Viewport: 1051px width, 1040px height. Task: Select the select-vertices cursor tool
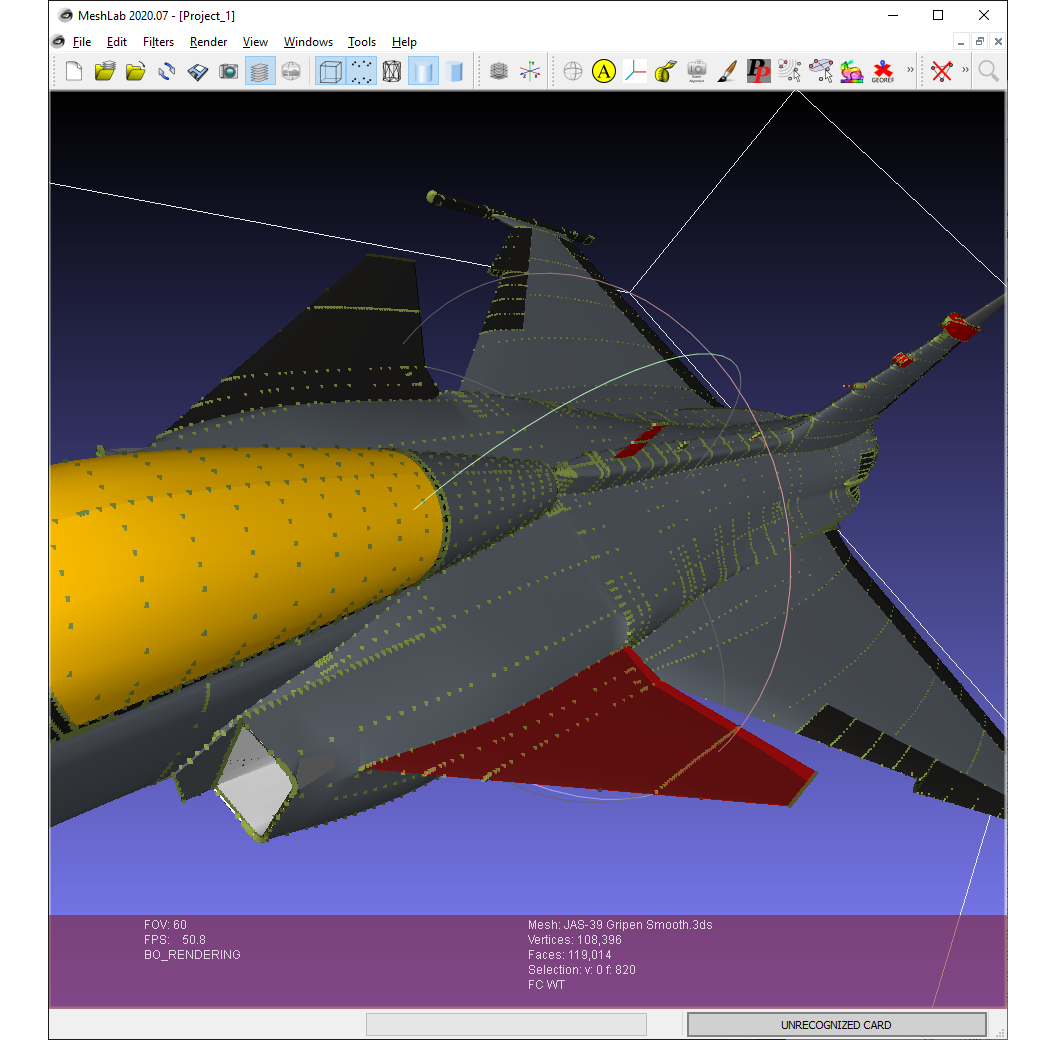click(790, 71)
